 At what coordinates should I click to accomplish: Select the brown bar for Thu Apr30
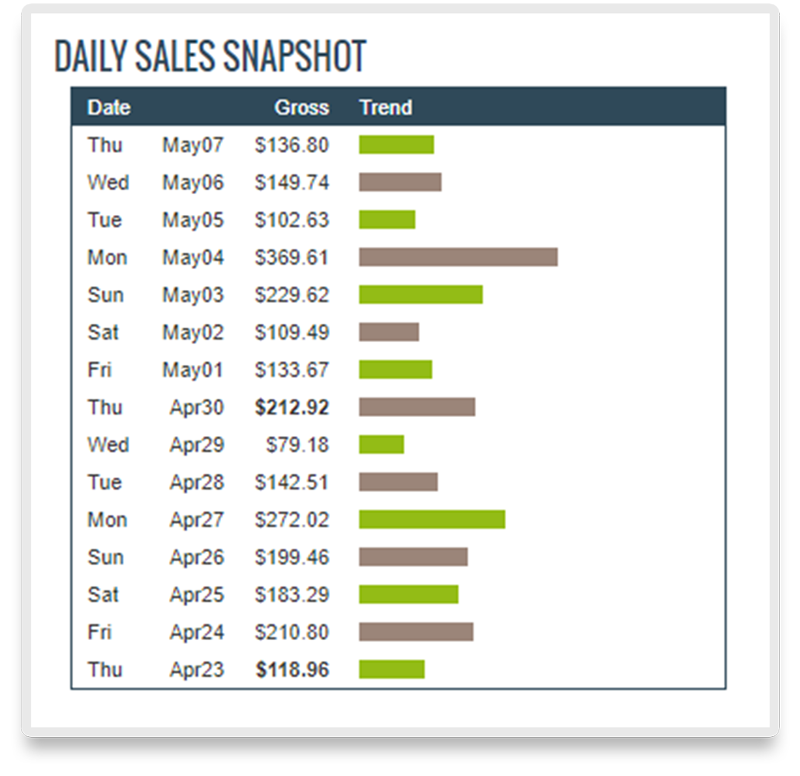tap(417, 407)
